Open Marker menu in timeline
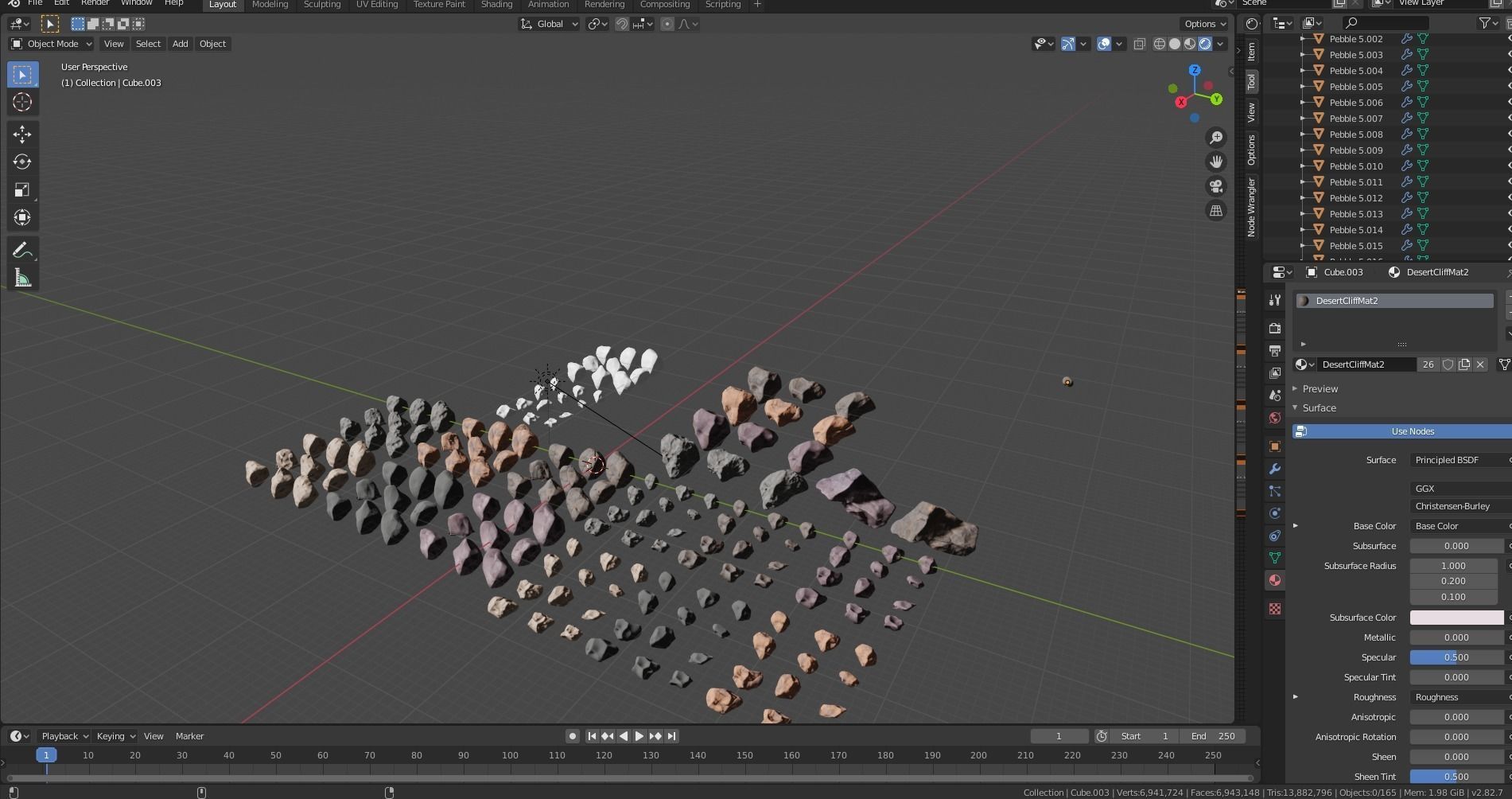The height and width of the screenshot is (799, 1512). click(190, 736)
